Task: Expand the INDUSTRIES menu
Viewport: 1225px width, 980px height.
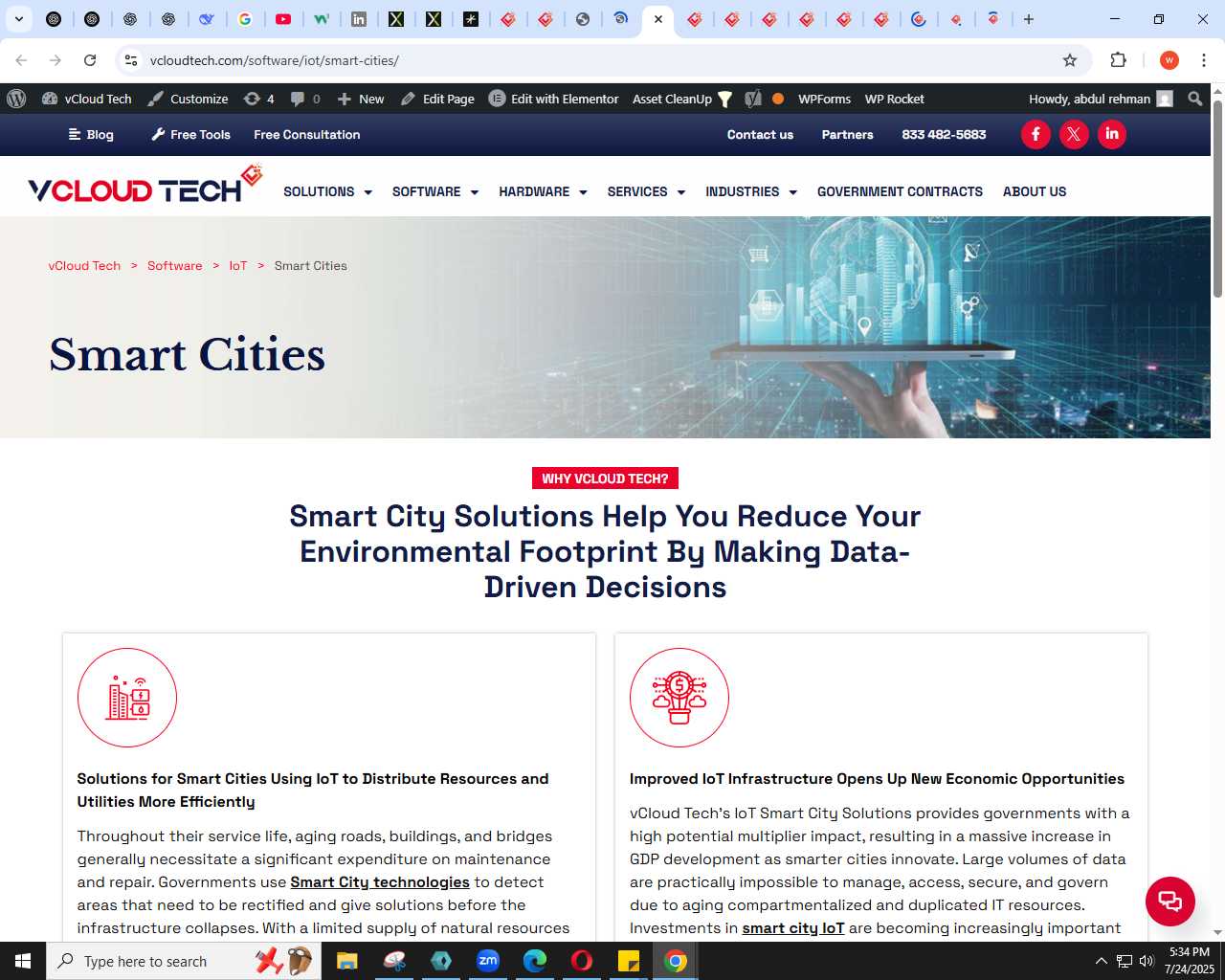Action: click(x=751, y=191)
